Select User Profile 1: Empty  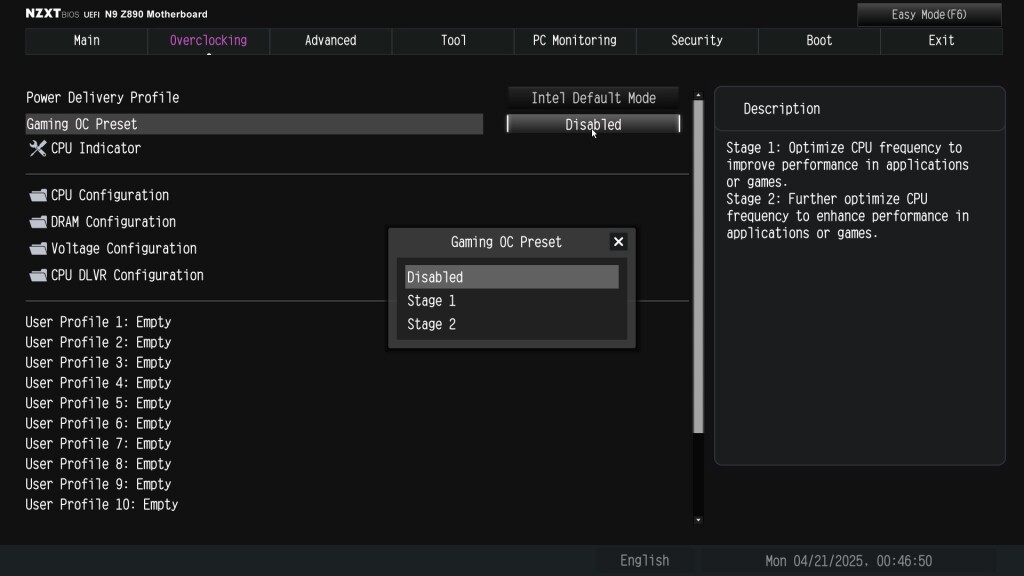click(98, 322)
